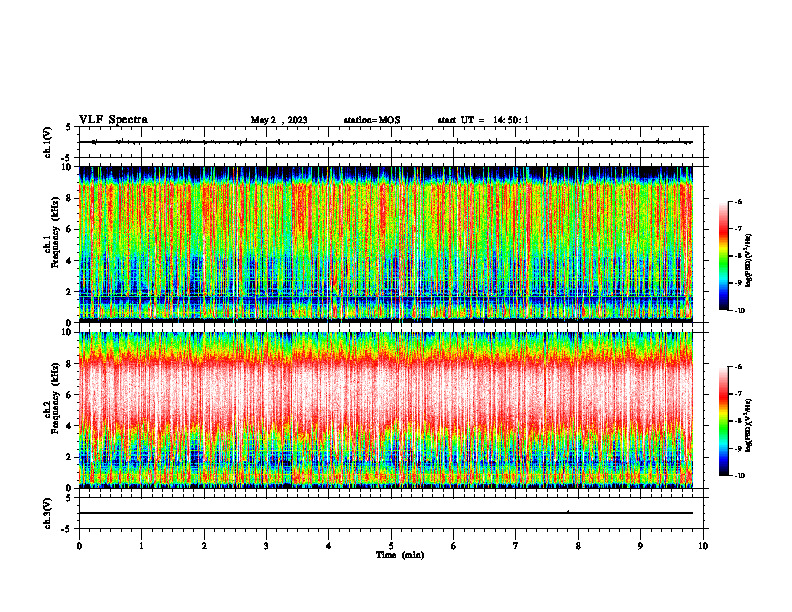
Task: Click time axis tick label '6'
Action: point(454,546)
